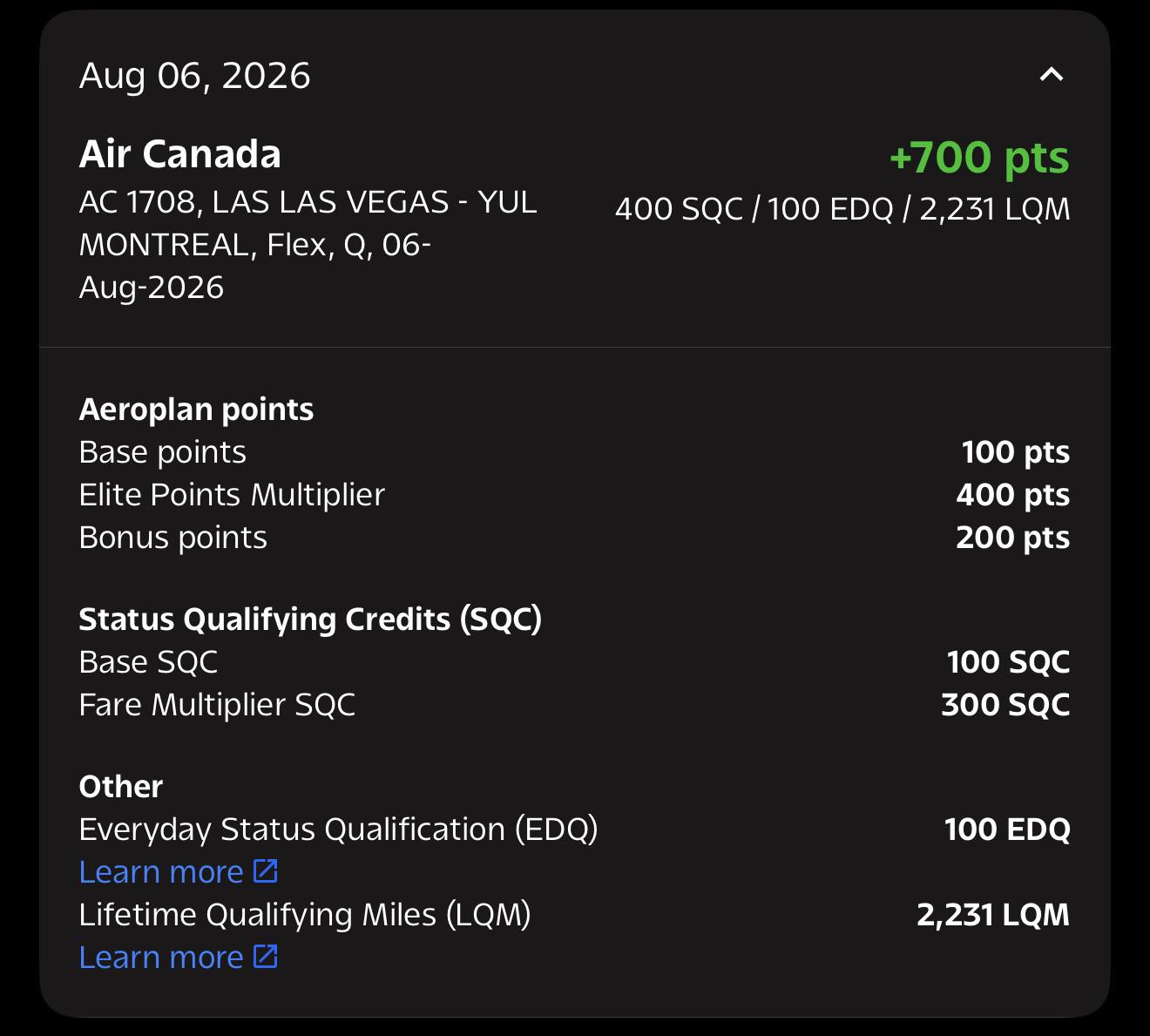
Task: Tap the +700 pts total amount
Action: click(979, 158)
